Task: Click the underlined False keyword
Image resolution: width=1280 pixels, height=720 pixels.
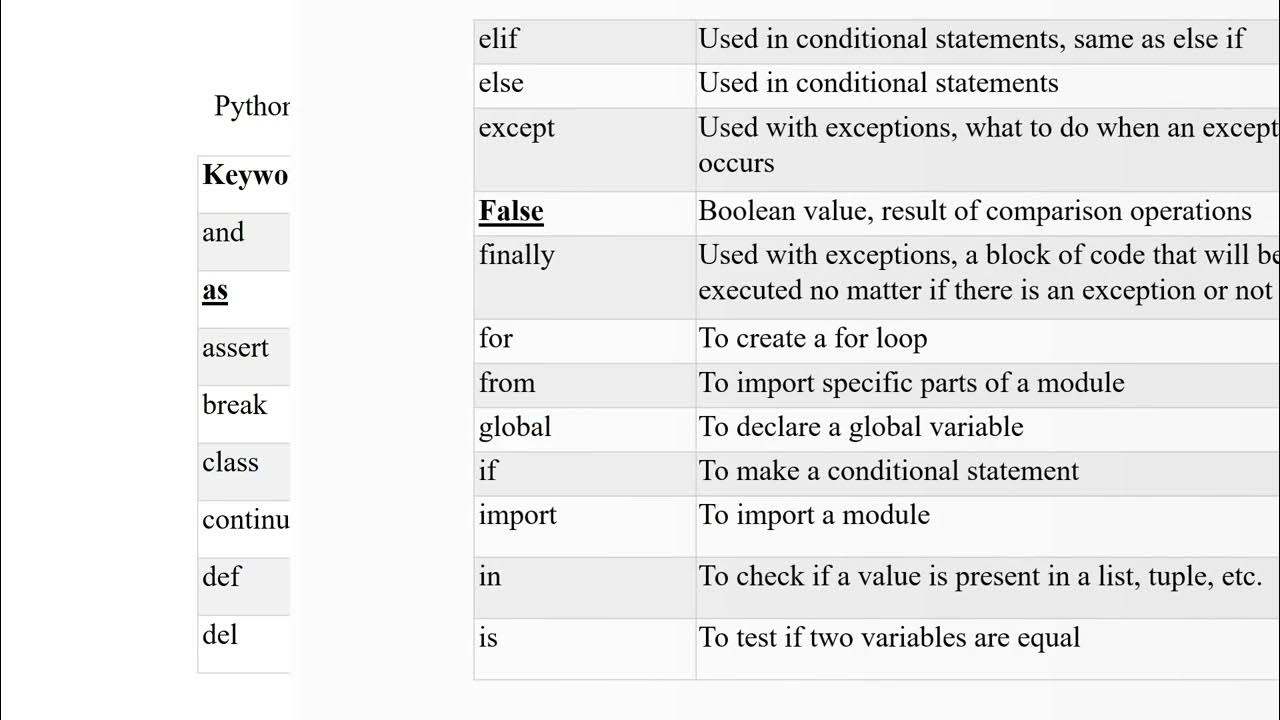Action: pyautogui.click(x=511, y=211)
